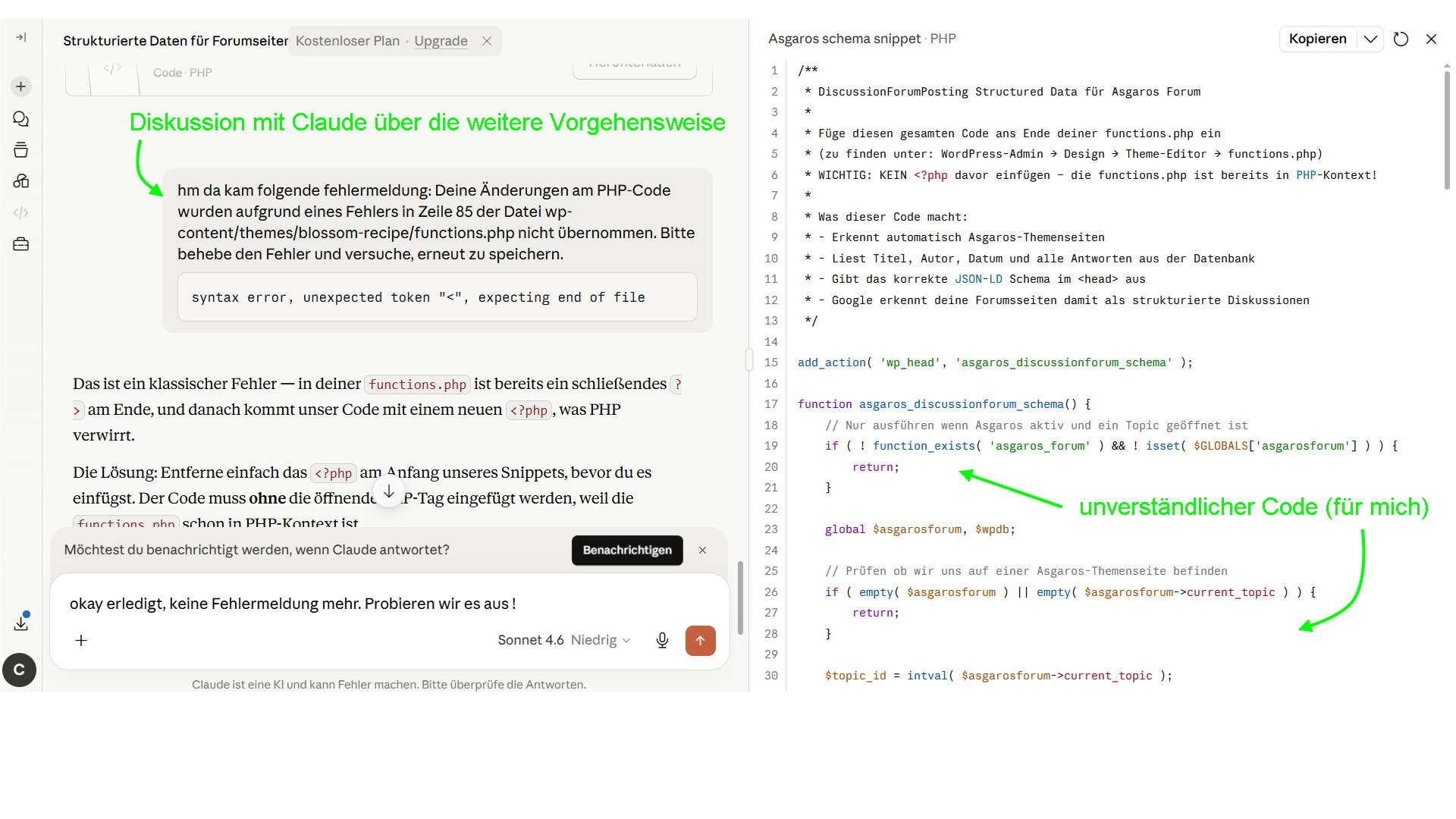Click code line 30 $topic_id = intval
The height and width of the screenshot is (819, 1456).
[999, 676]
